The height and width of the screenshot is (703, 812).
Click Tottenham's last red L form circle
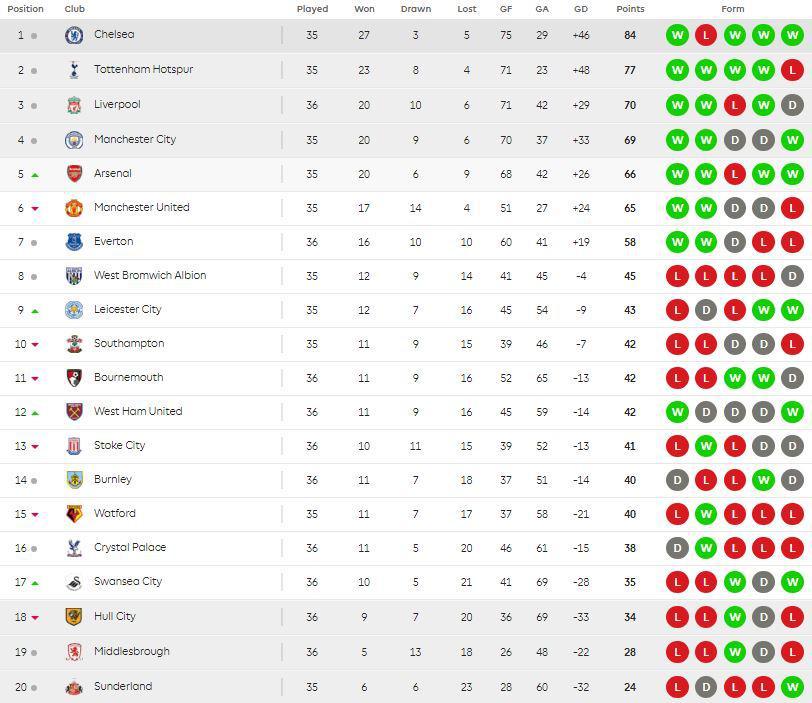(x=792, y=70)
